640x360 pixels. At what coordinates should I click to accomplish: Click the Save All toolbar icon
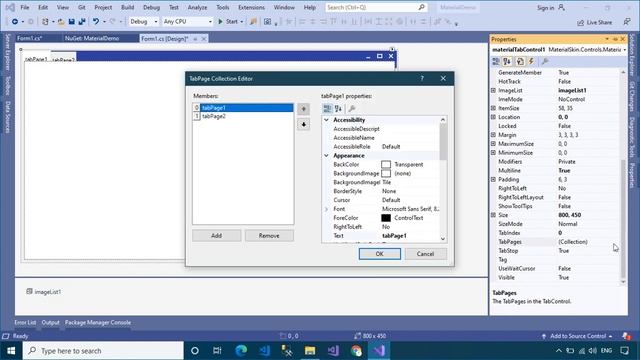tap(82, 22)
